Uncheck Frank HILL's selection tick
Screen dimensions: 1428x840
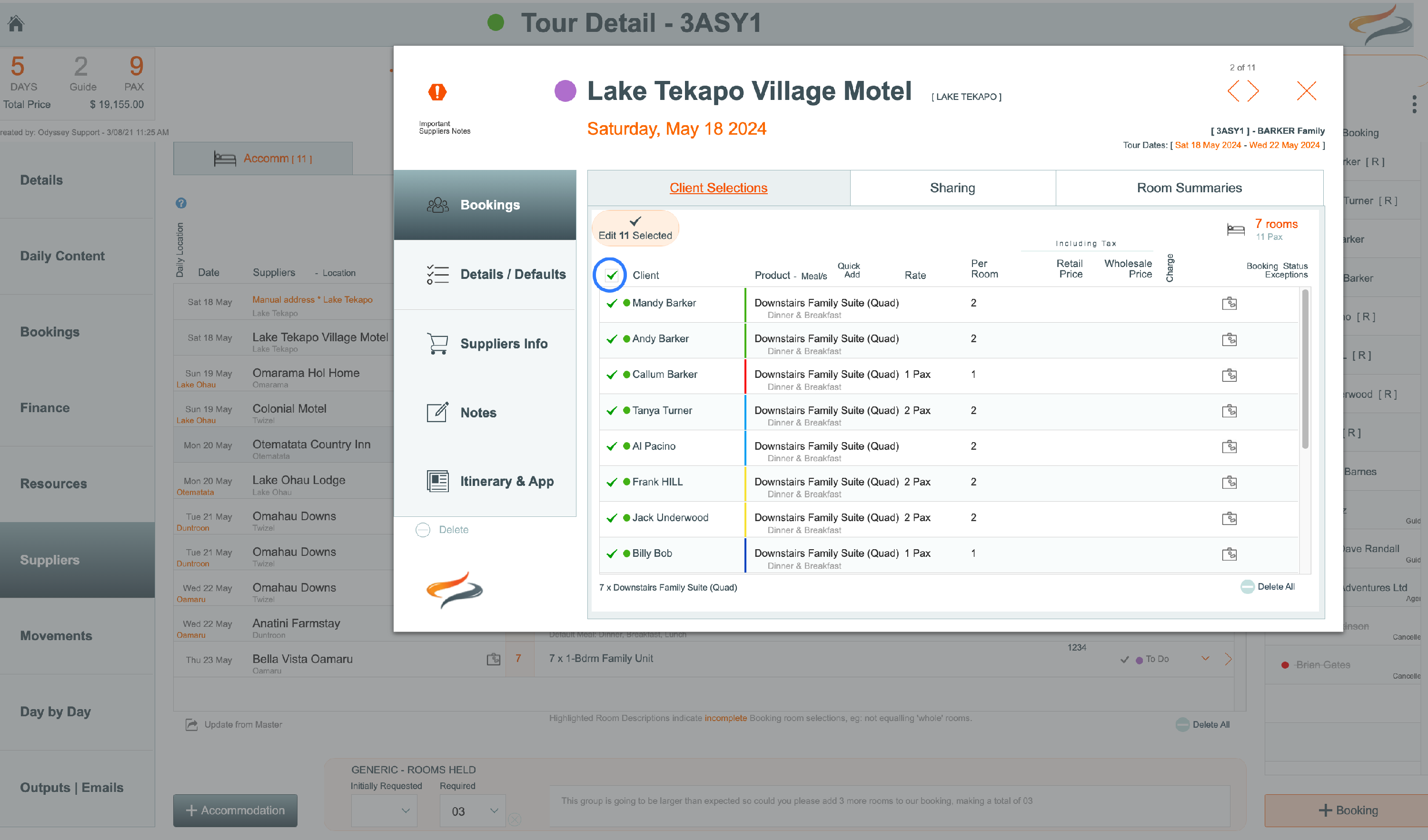pyautogui.click(x=612, y=482)
